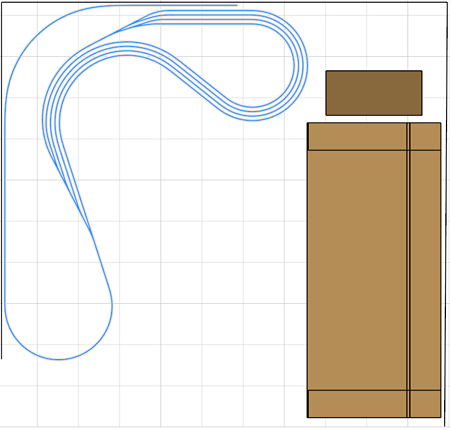Select the right room wall line
450x430 pixels.
click(446, 213)
